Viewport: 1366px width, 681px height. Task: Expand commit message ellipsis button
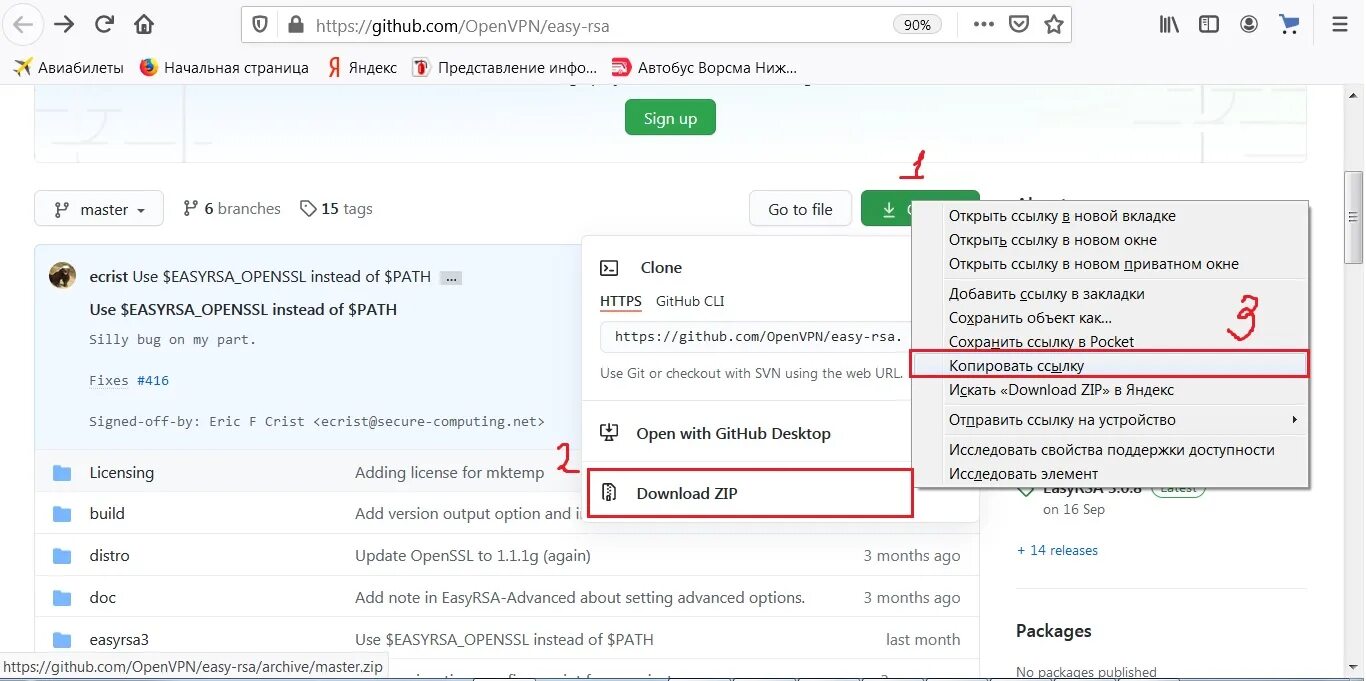coord(451,278)
